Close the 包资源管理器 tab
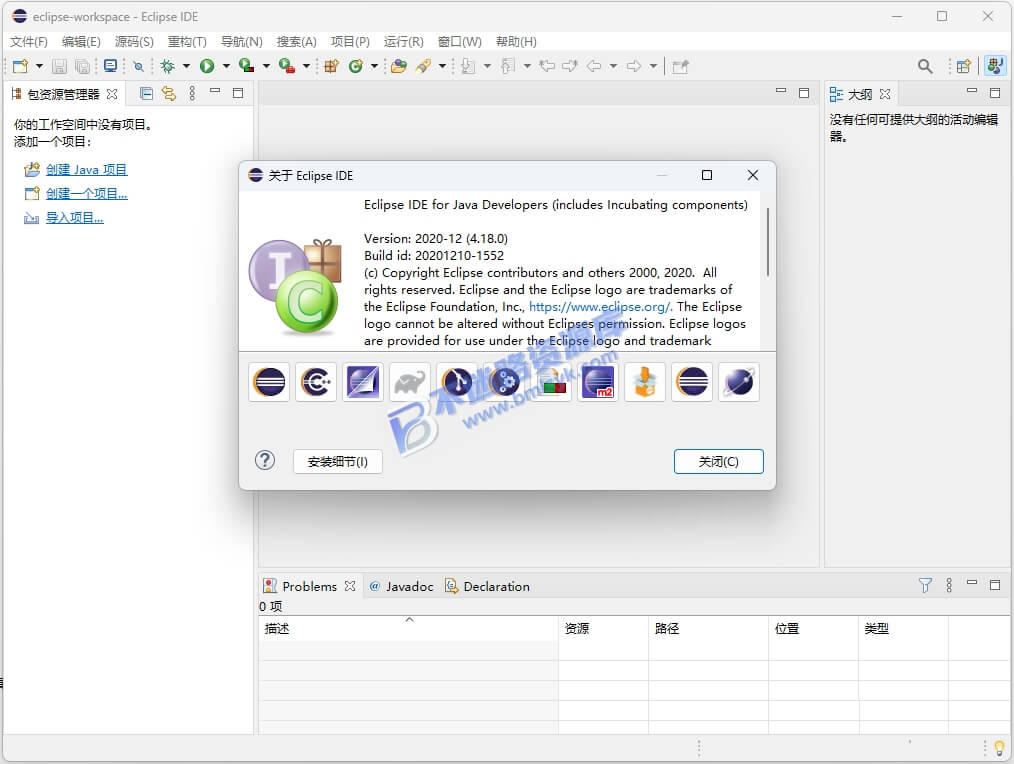Image resolution: width=1014 pixels, height=764 pixels. point(112,94)
